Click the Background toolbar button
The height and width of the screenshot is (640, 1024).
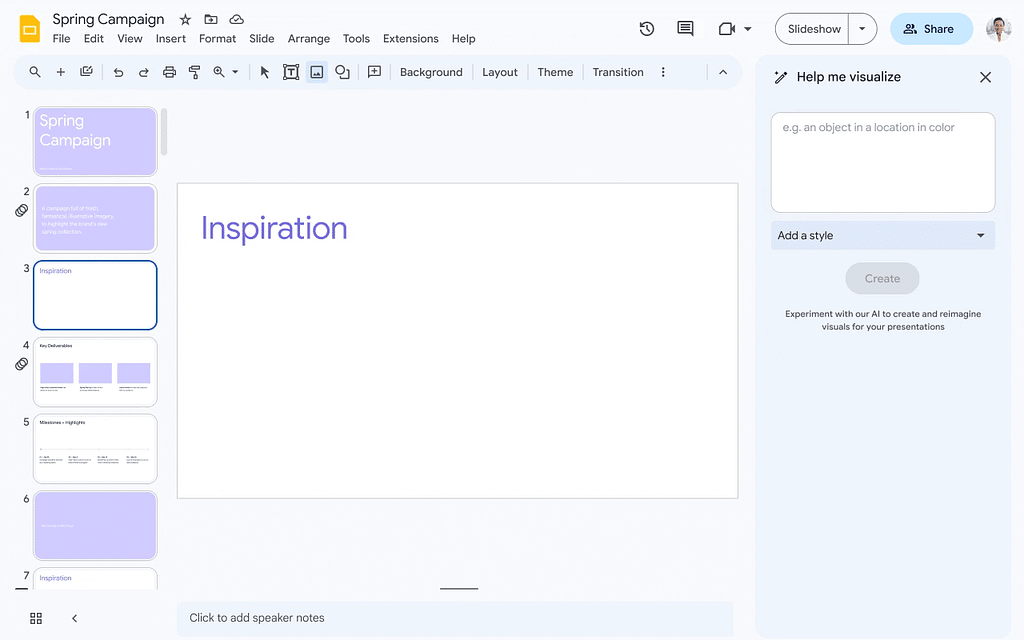click(x=431, y=72)
